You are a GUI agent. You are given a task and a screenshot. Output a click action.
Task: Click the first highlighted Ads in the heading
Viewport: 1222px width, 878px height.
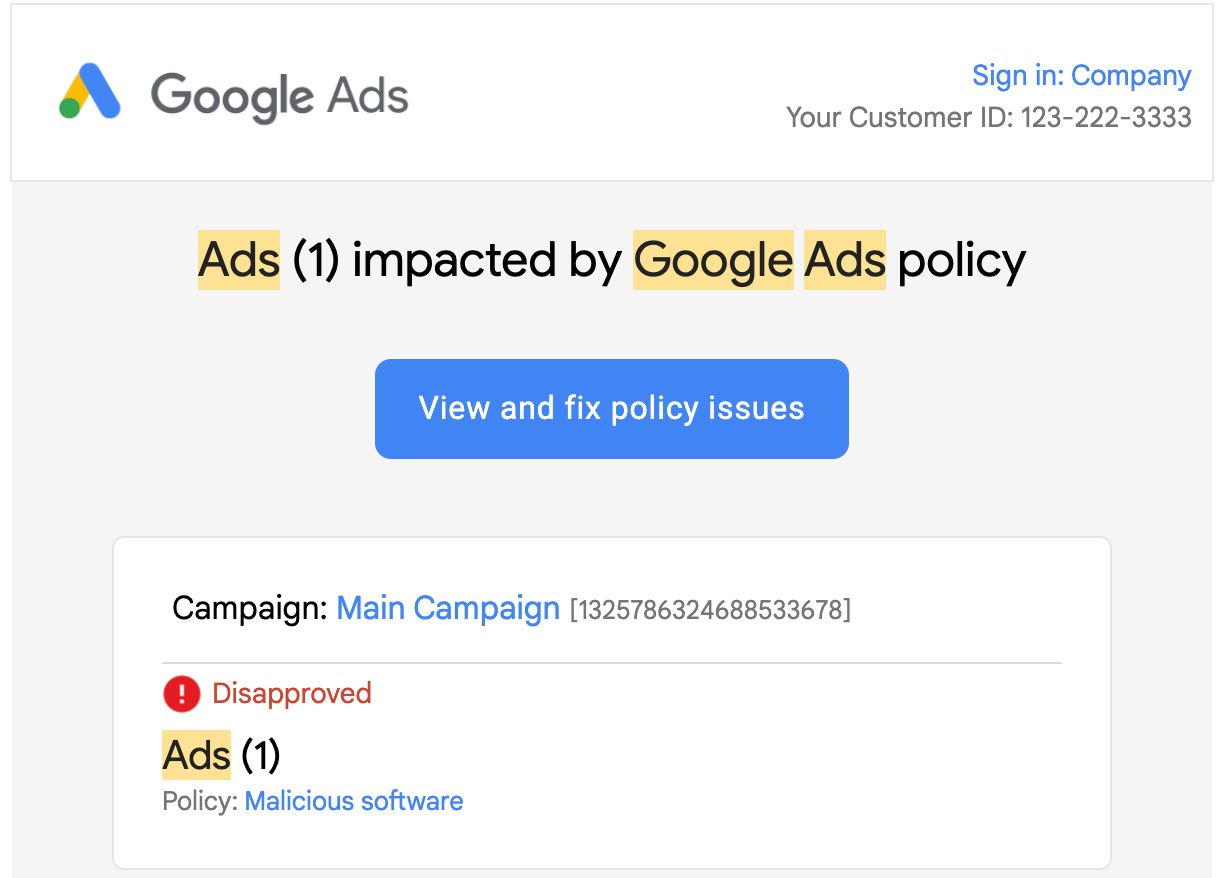(x=239, y=261)
